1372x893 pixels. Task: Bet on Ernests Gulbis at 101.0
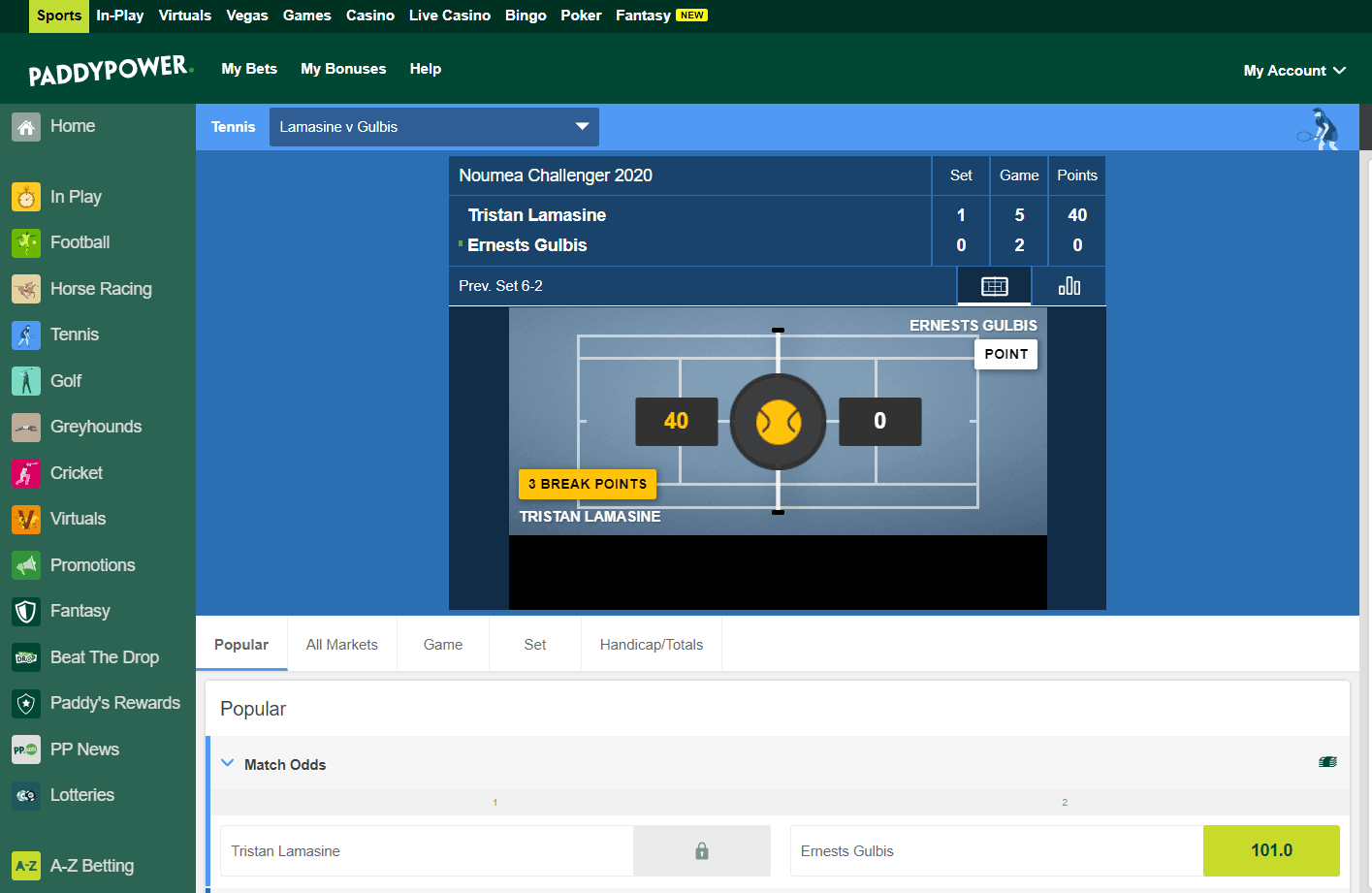pyautogui.click(x=1271, y=850)
